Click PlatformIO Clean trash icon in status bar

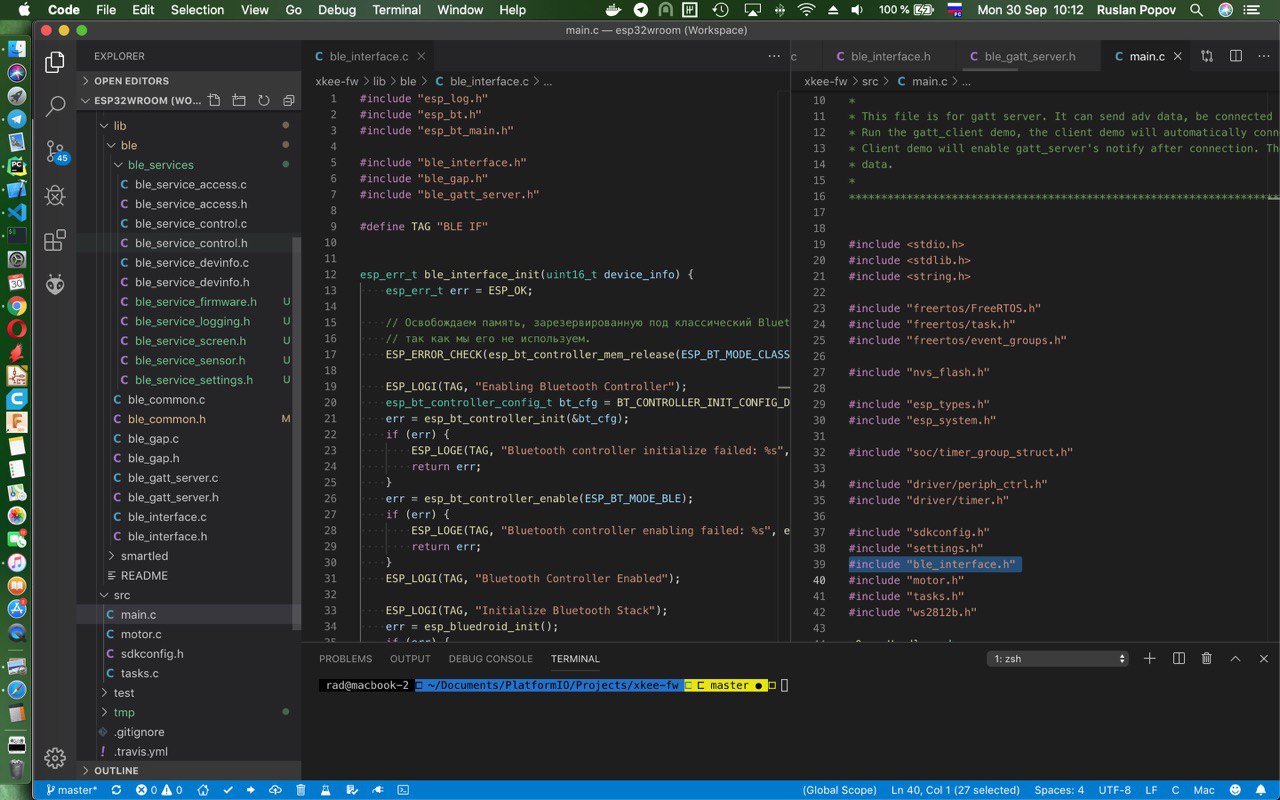tap(301, 790)
